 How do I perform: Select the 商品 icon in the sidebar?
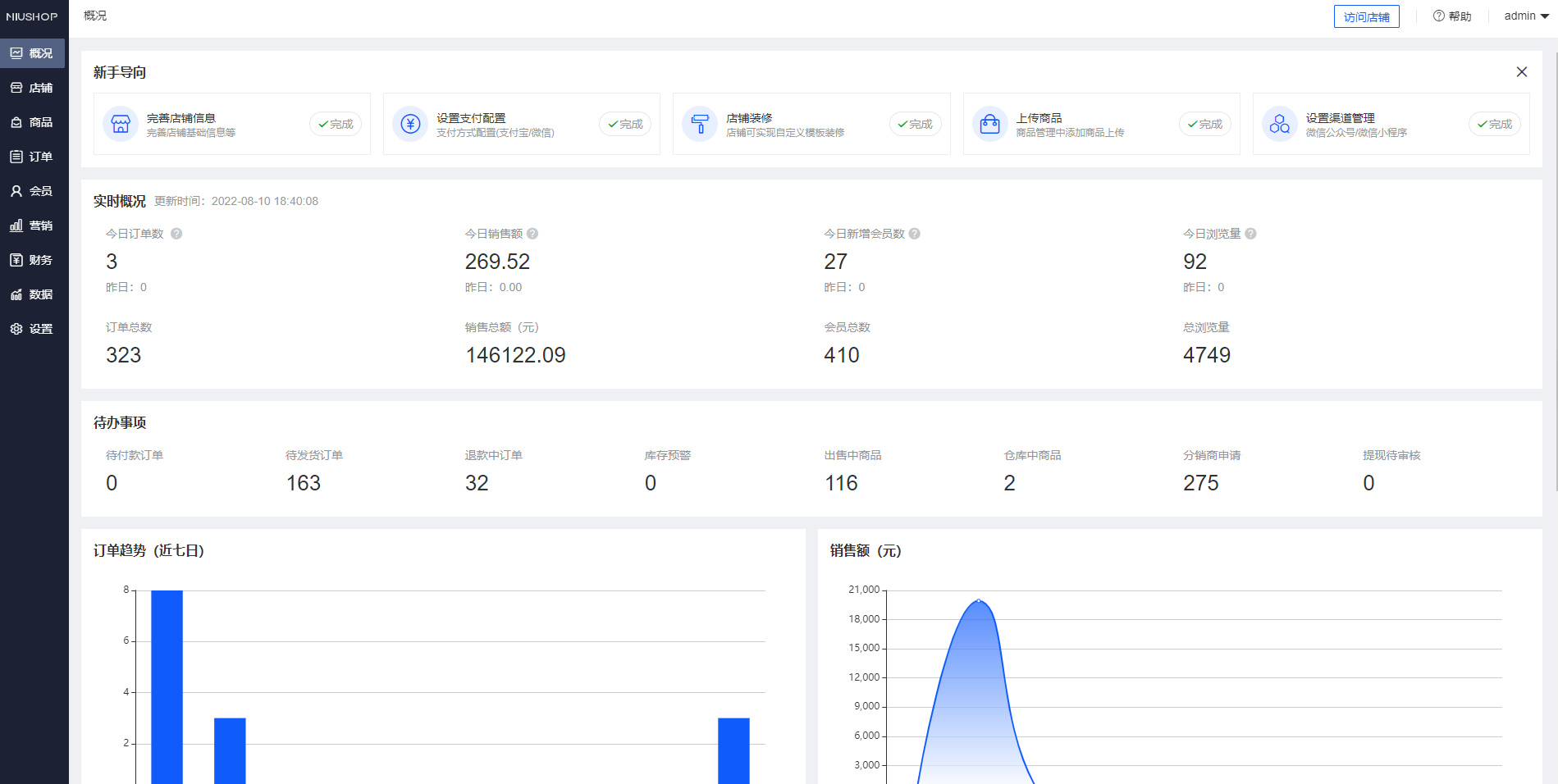(33, 122)
